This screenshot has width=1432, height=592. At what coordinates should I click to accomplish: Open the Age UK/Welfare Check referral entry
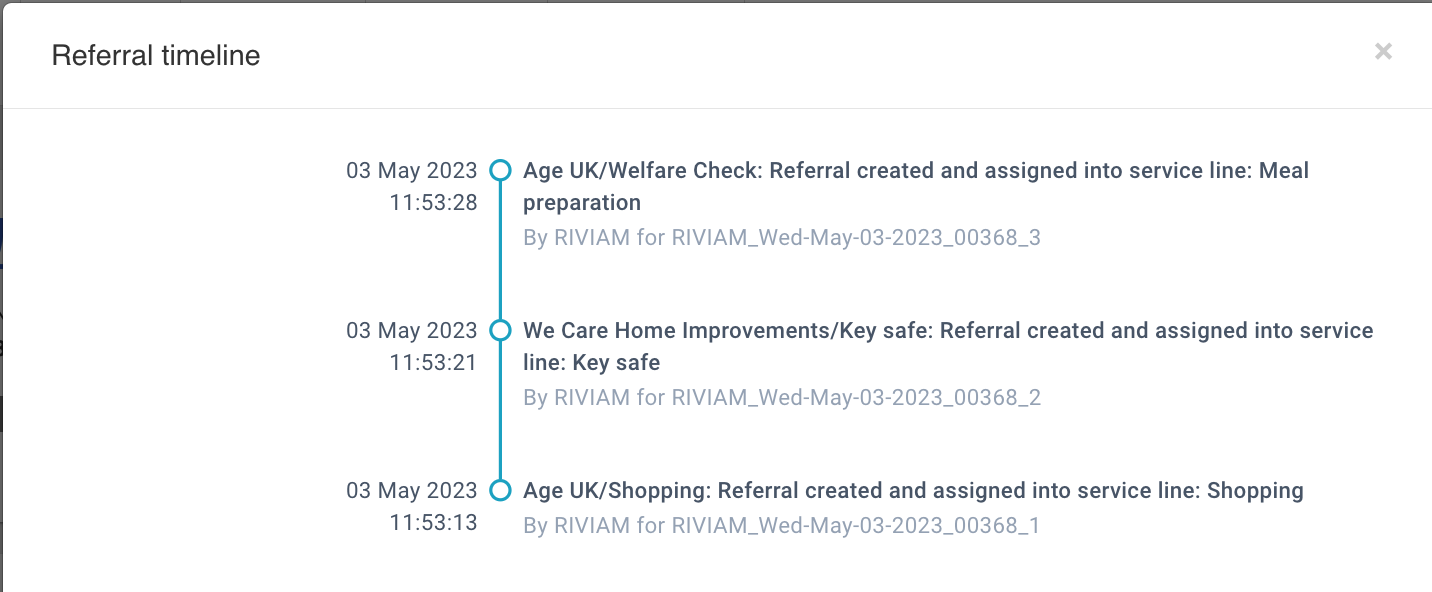(x=915, y=171)
